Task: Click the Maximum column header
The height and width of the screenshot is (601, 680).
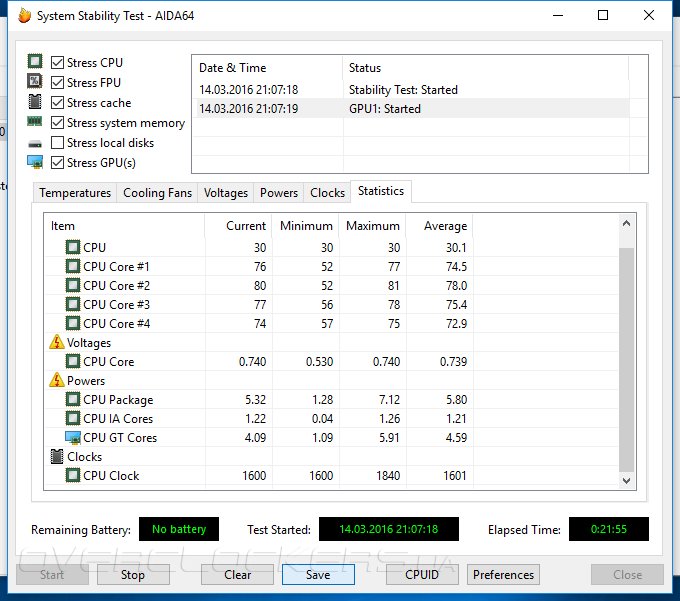Action: 372,226
